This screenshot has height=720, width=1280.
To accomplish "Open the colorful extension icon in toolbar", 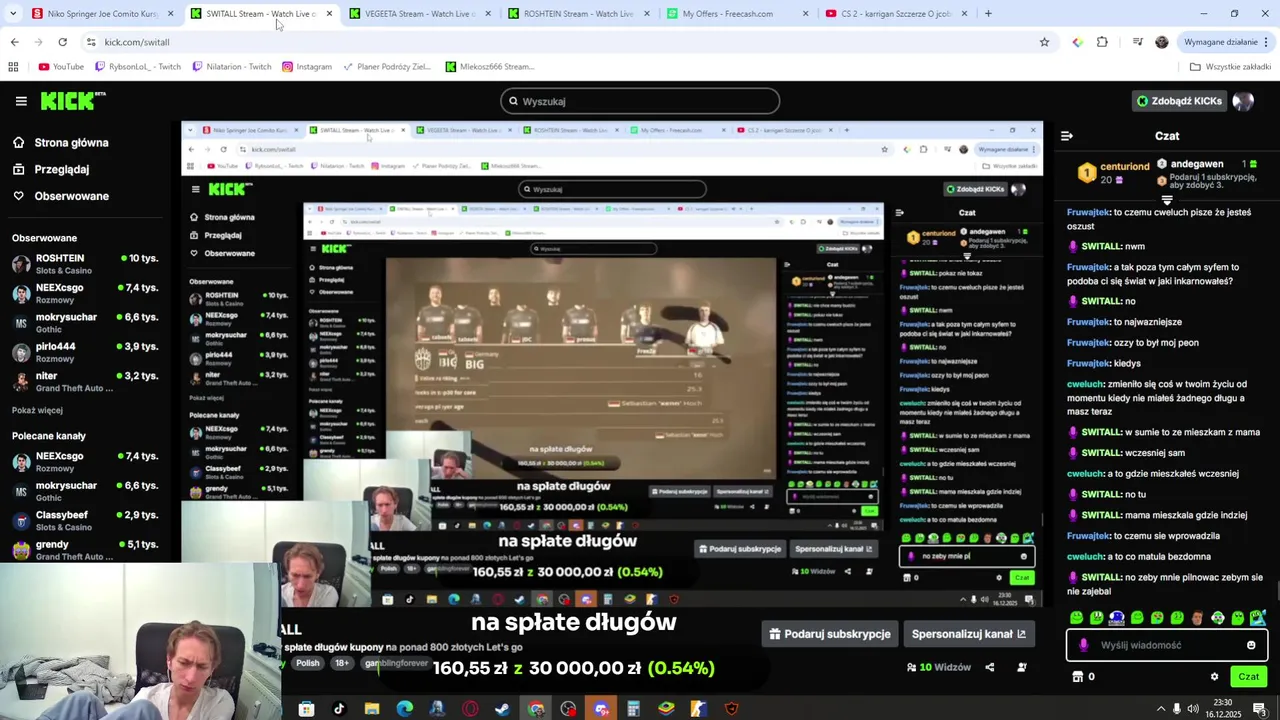I will [1077, 42].
